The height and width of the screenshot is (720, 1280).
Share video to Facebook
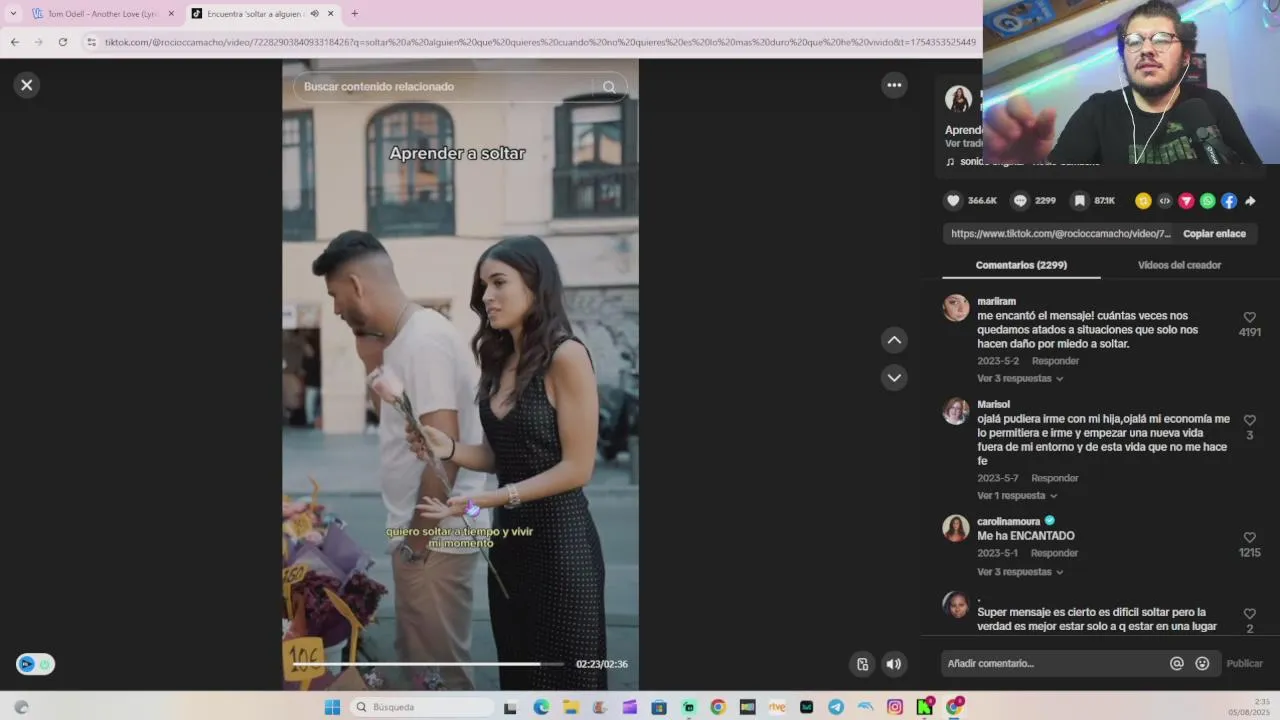click(1229, 201)
